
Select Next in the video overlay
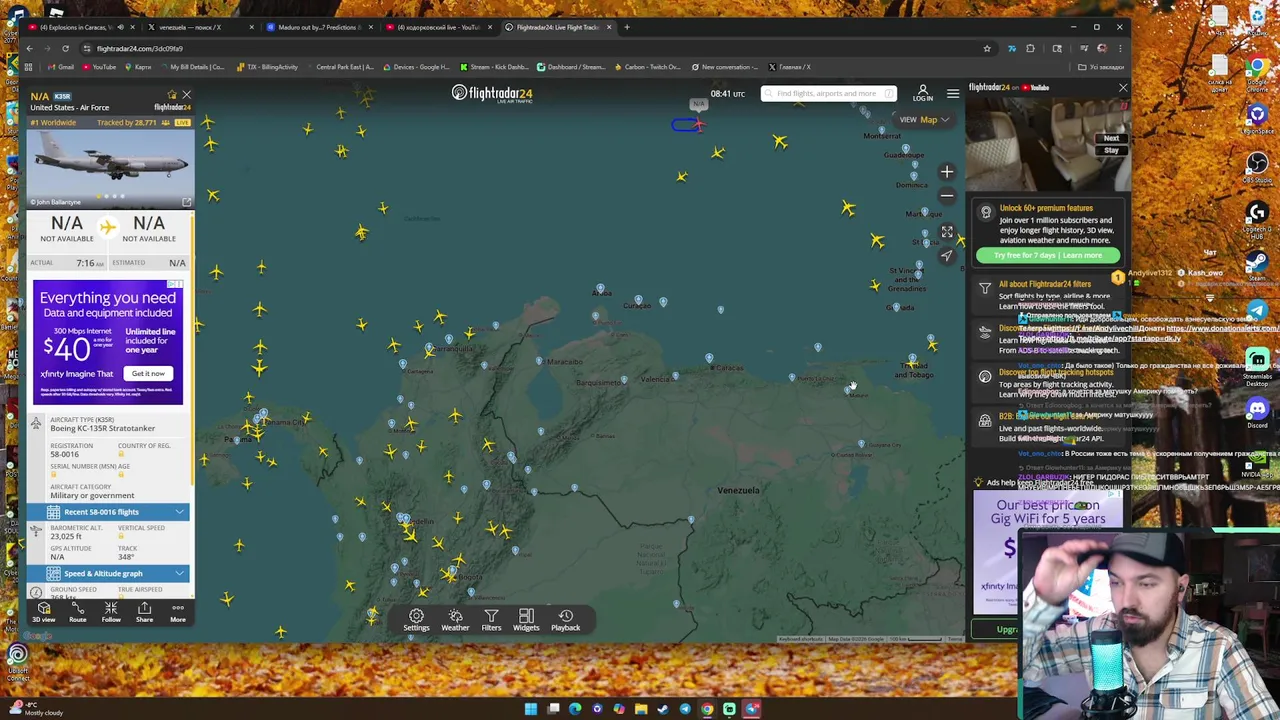[x=1111, y=139]
